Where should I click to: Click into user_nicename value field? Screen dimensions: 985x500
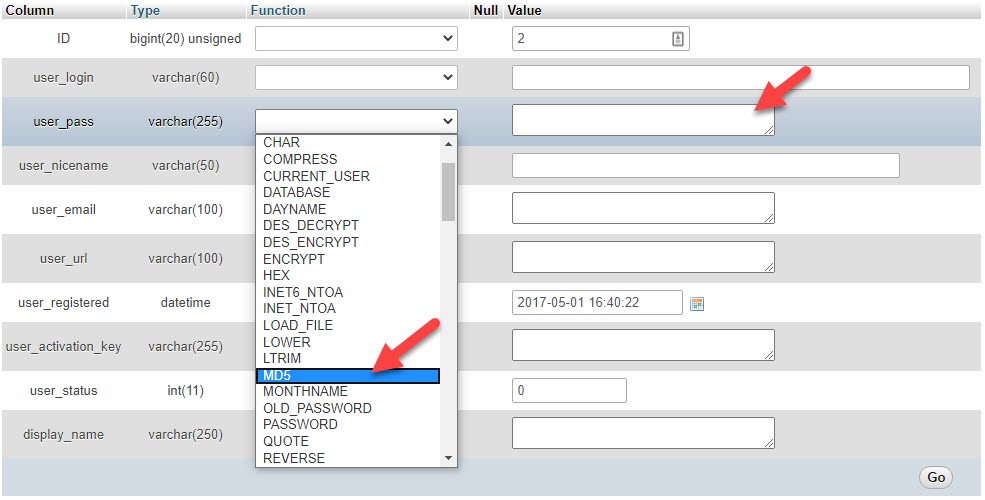705,165
